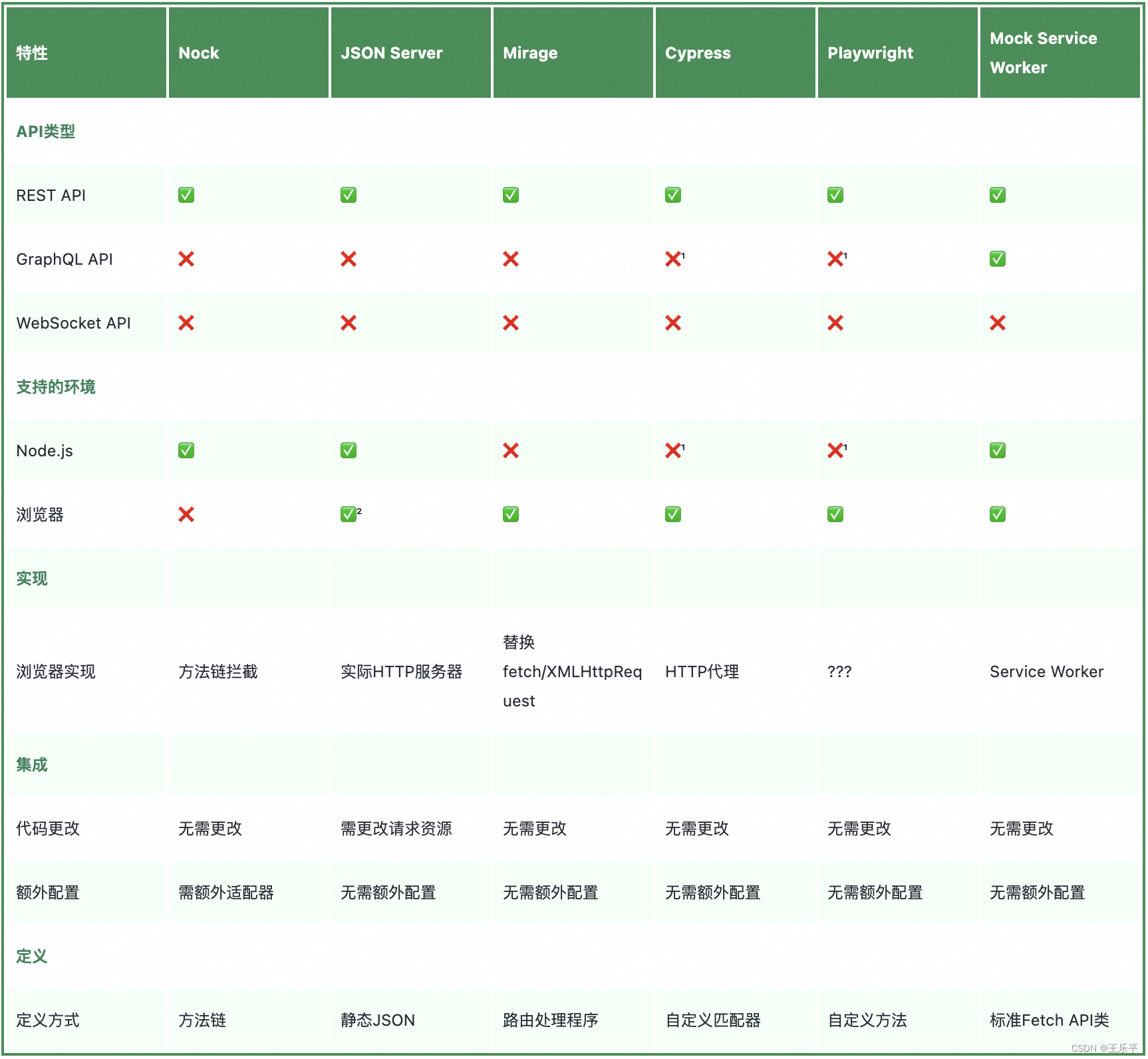The width and height of the screenshot is (1148, 1059).
Task: Select the Nock column header
Action: click(249, 53)
